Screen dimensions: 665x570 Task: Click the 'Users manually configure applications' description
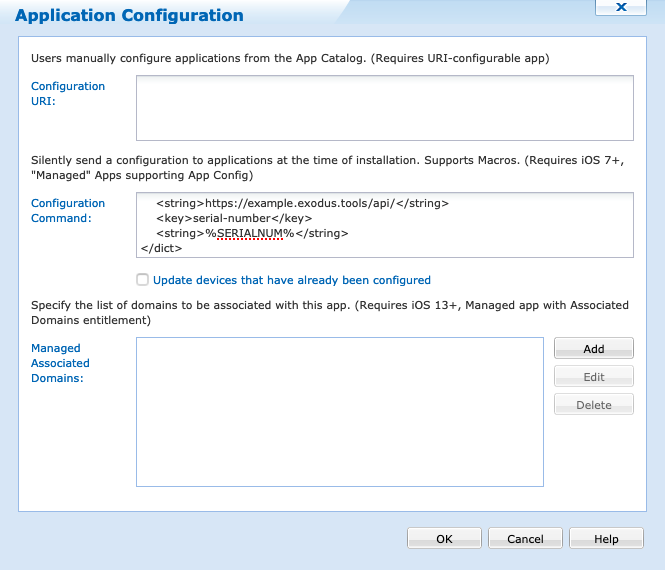pyautogui.click(x=290, y=58)
